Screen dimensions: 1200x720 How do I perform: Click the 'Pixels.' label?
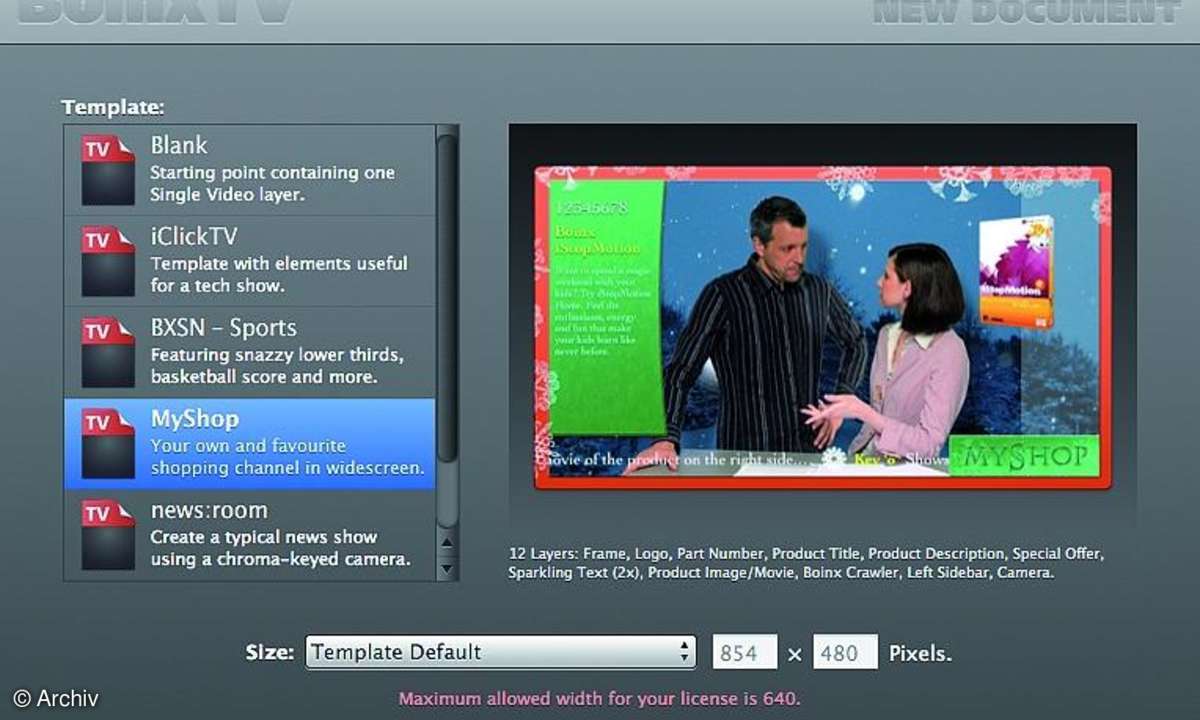(x=920, y=654)
